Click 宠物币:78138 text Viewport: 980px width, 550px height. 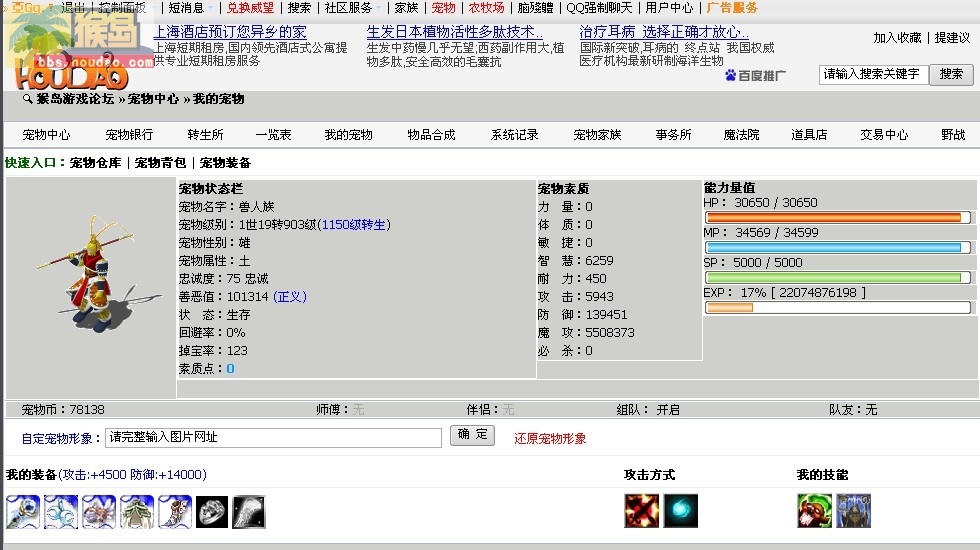(63, 410)
